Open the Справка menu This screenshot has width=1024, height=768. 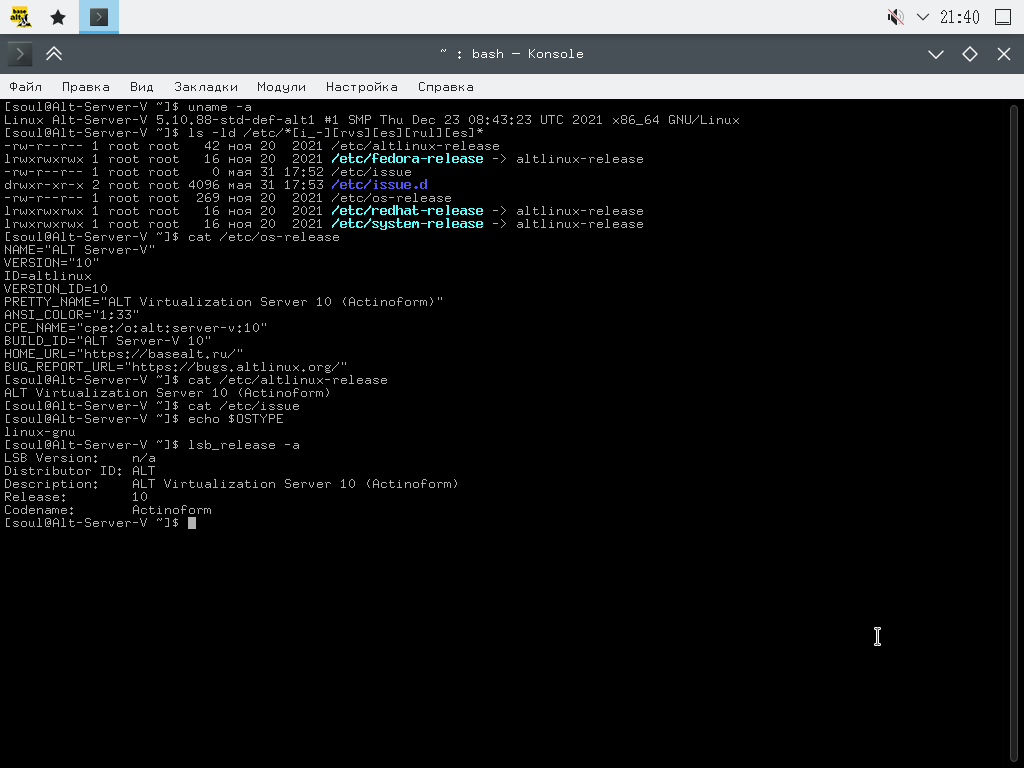[x=446, y=87]
